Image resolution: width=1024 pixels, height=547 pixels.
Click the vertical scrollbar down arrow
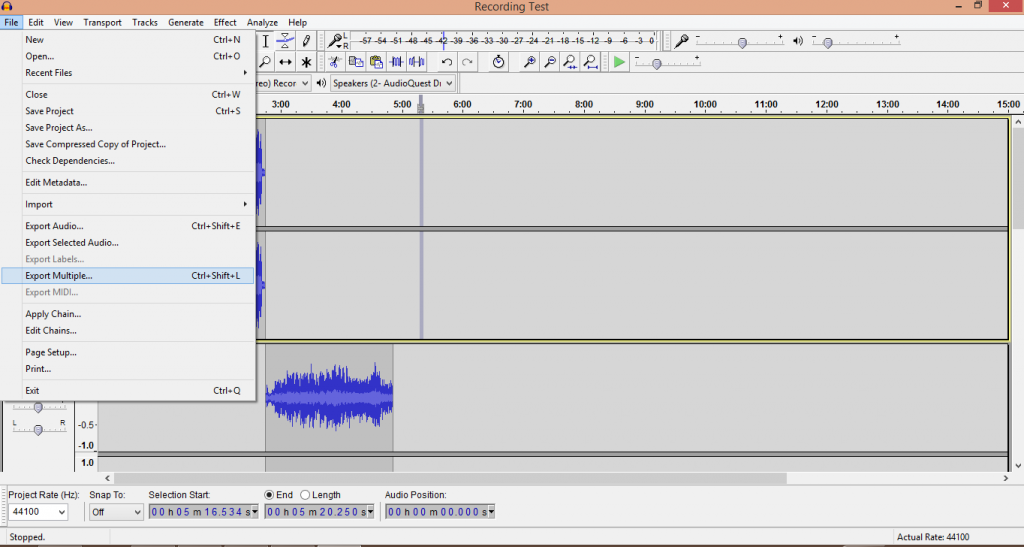pos(1018,465)
